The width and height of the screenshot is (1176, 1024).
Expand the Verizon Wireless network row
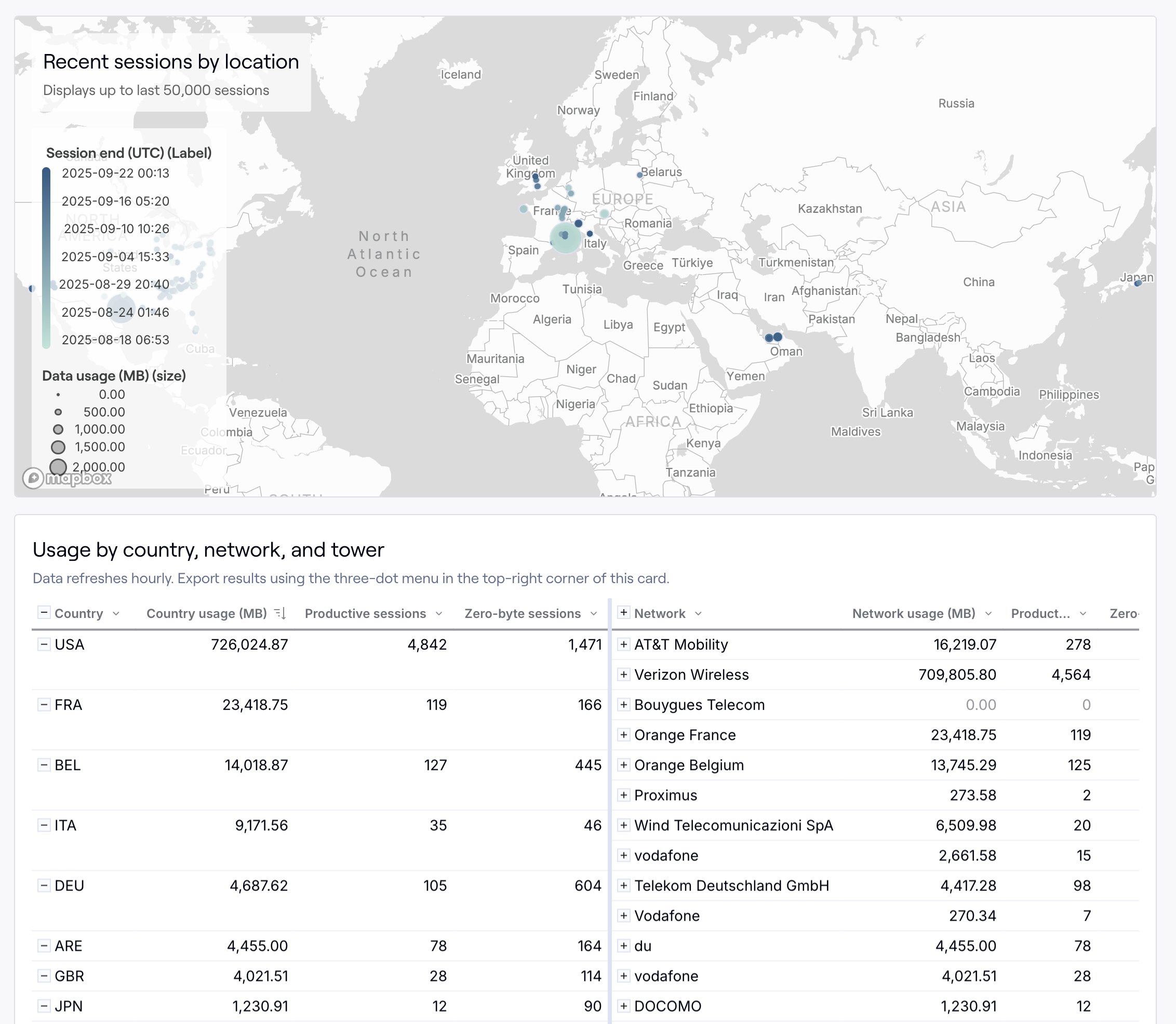[623, 675]
